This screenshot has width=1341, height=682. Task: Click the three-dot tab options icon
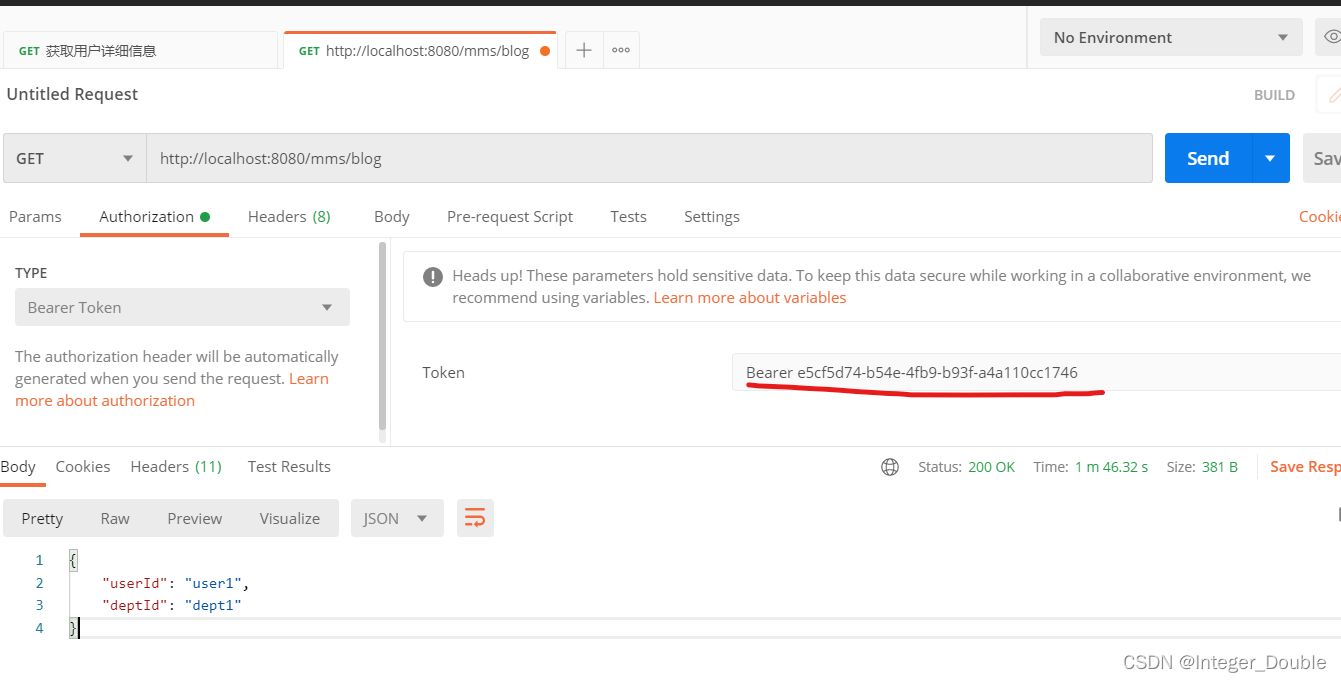(x=620, y=49)
